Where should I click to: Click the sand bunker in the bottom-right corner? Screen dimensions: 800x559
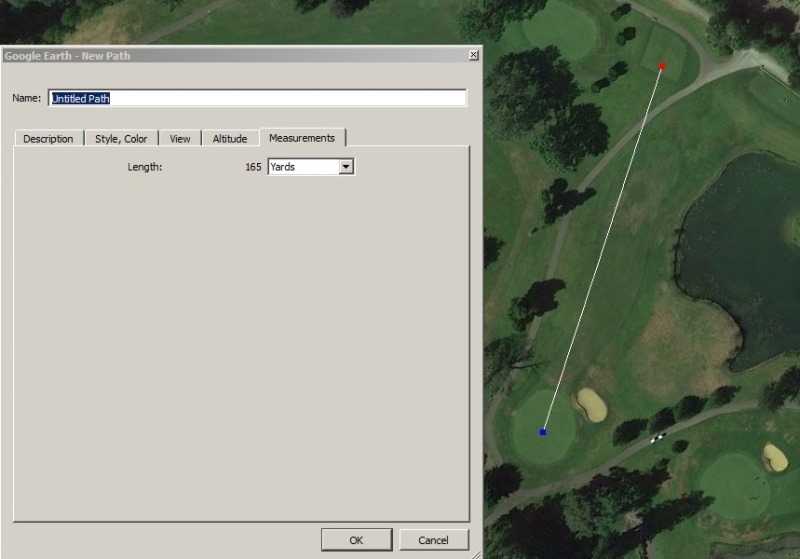click(775, 457)
